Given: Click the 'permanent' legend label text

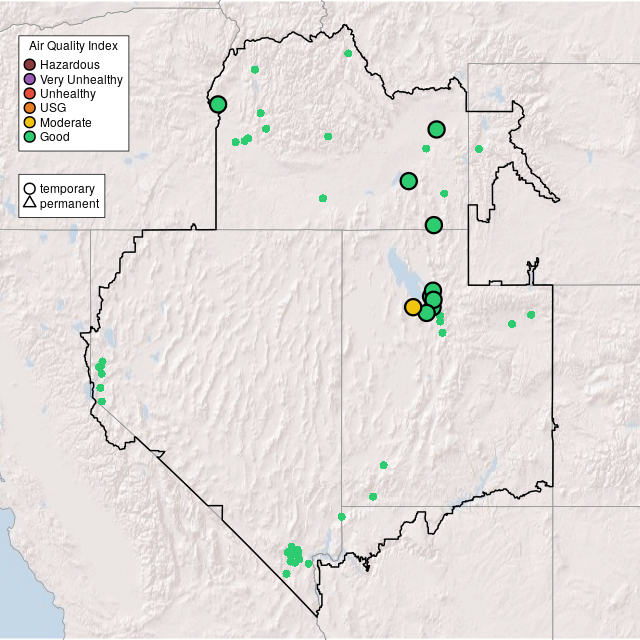Looking at the screenshot, I should tap(69, 204).
